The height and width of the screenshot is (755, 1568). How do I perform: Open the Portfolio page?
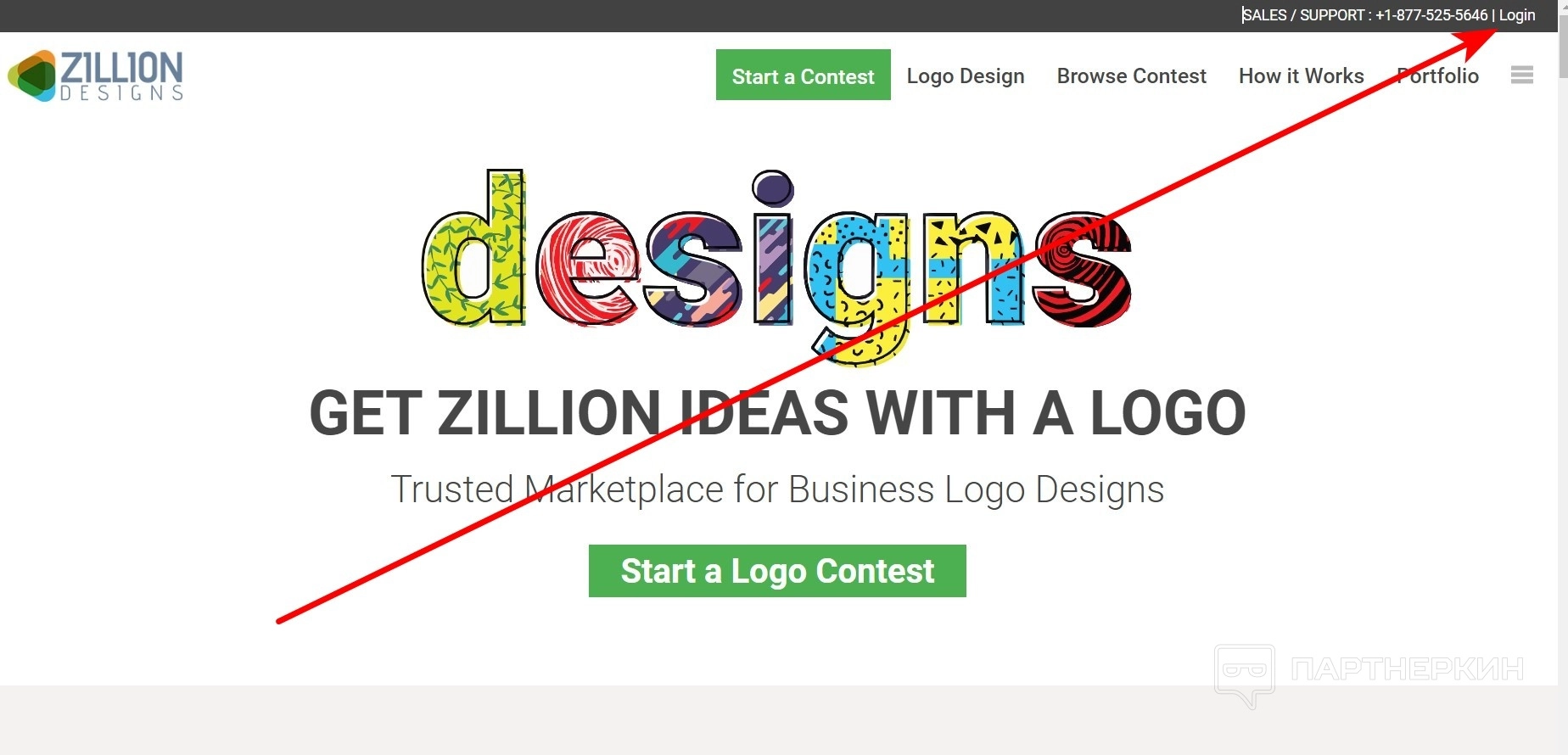[x=1437, y=75]
